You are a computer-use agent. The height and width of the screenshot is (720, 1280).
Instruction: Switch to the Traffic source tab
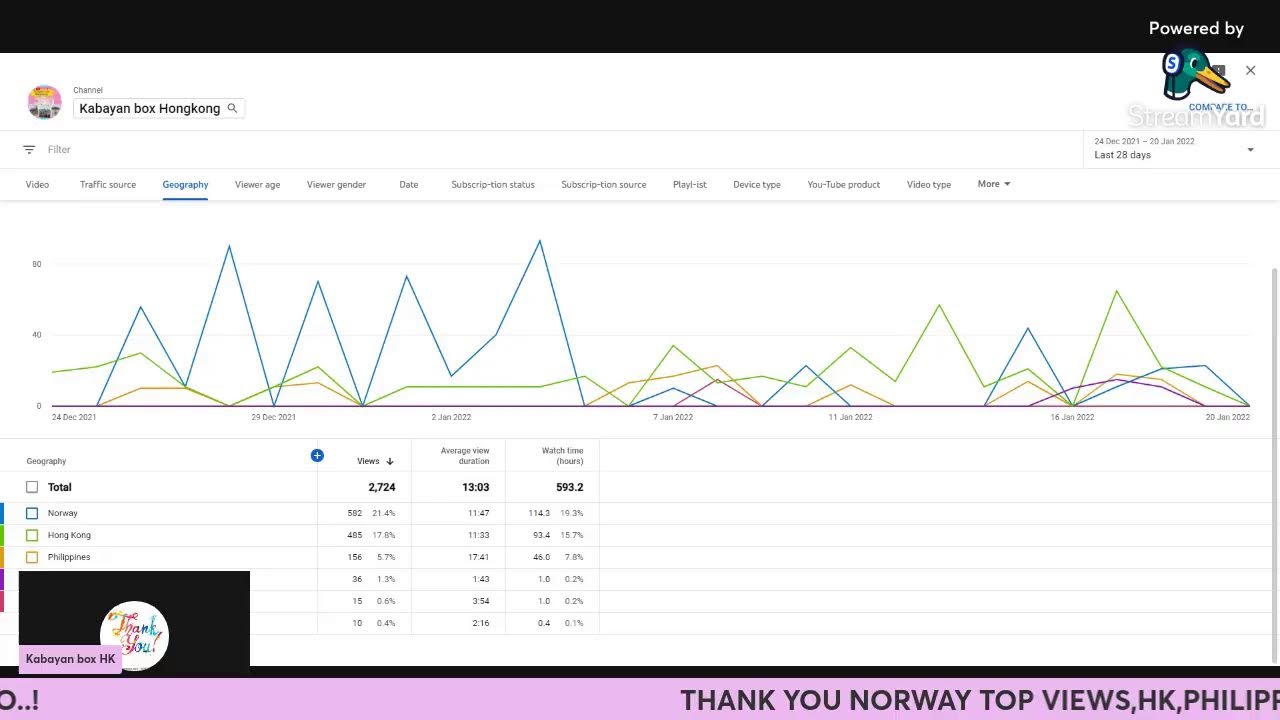coord(108,185)
